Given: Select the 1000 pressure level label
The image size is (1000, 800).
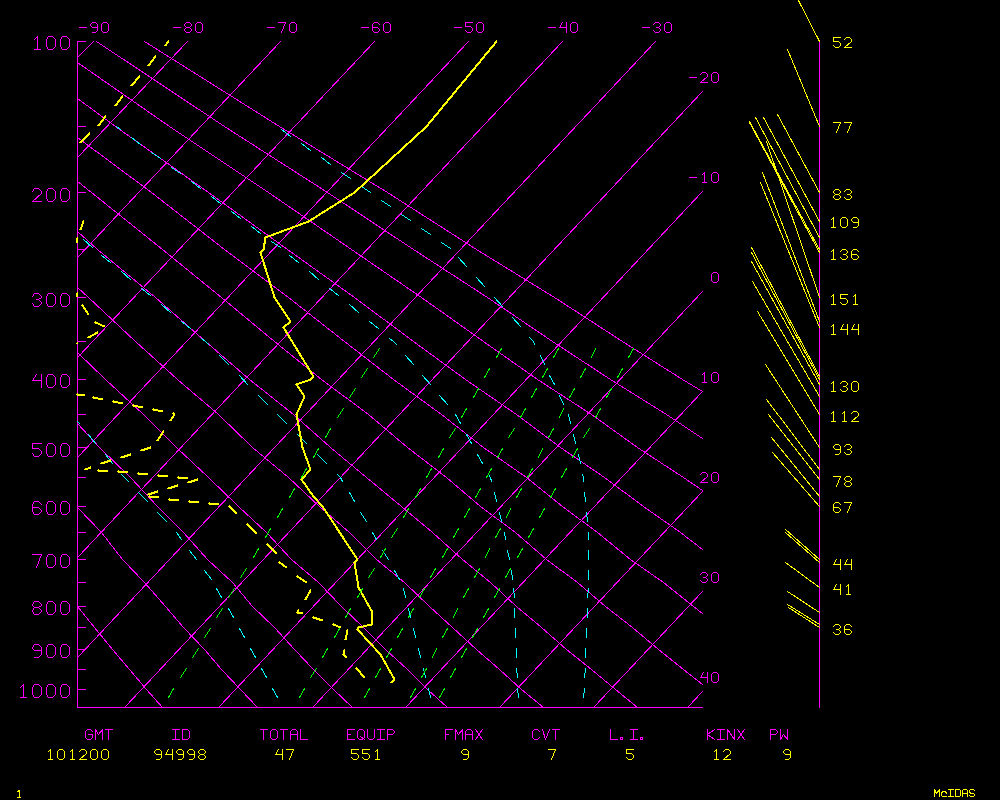Looking at the screenshot, I should pyautogui.click(x=47, y=690).
